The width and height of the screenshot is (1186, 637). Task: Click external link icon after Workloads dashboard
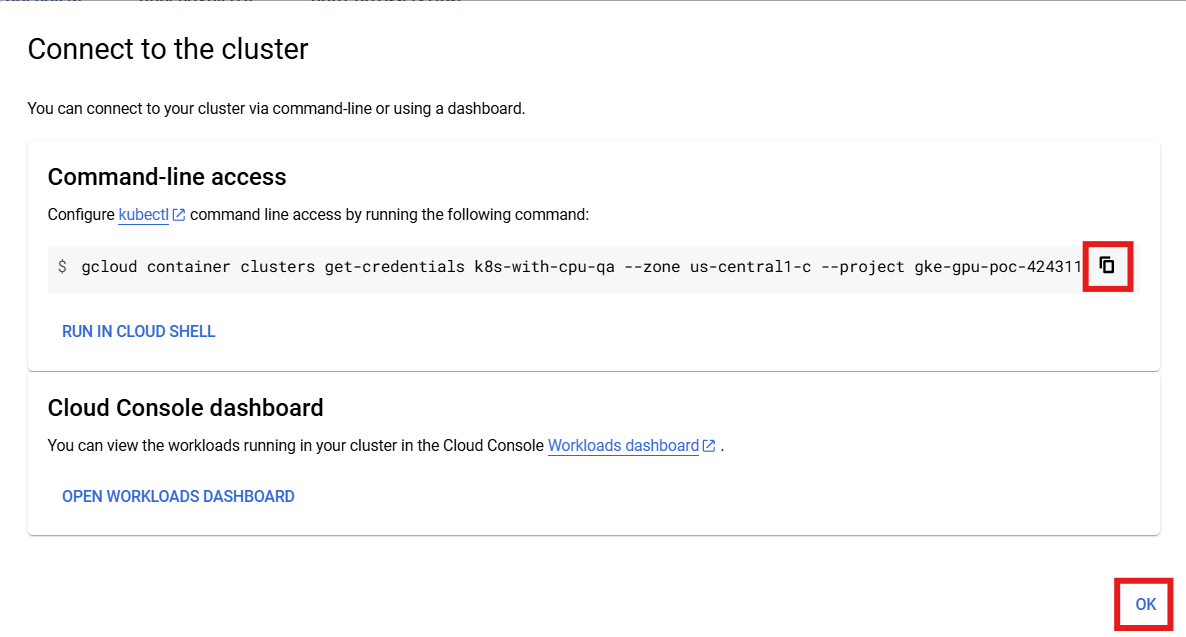709,446
